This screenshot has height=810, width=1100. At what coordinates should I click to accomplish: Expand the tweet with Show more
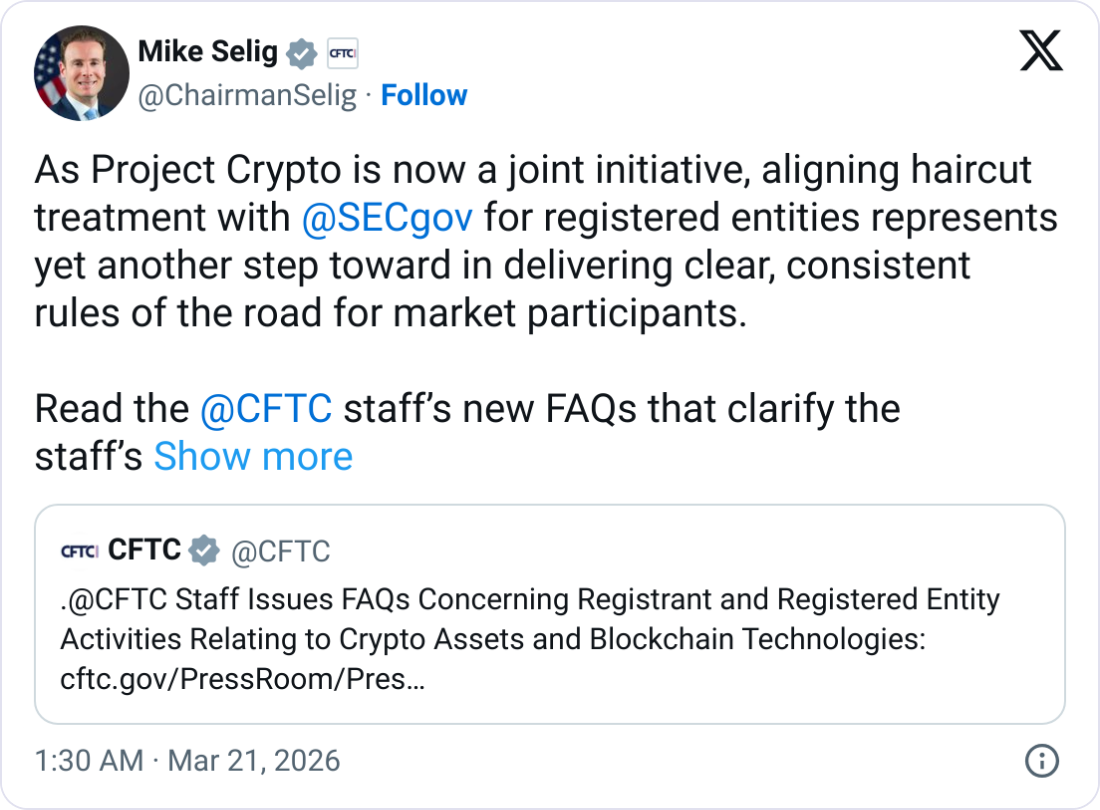coord(252,456)
